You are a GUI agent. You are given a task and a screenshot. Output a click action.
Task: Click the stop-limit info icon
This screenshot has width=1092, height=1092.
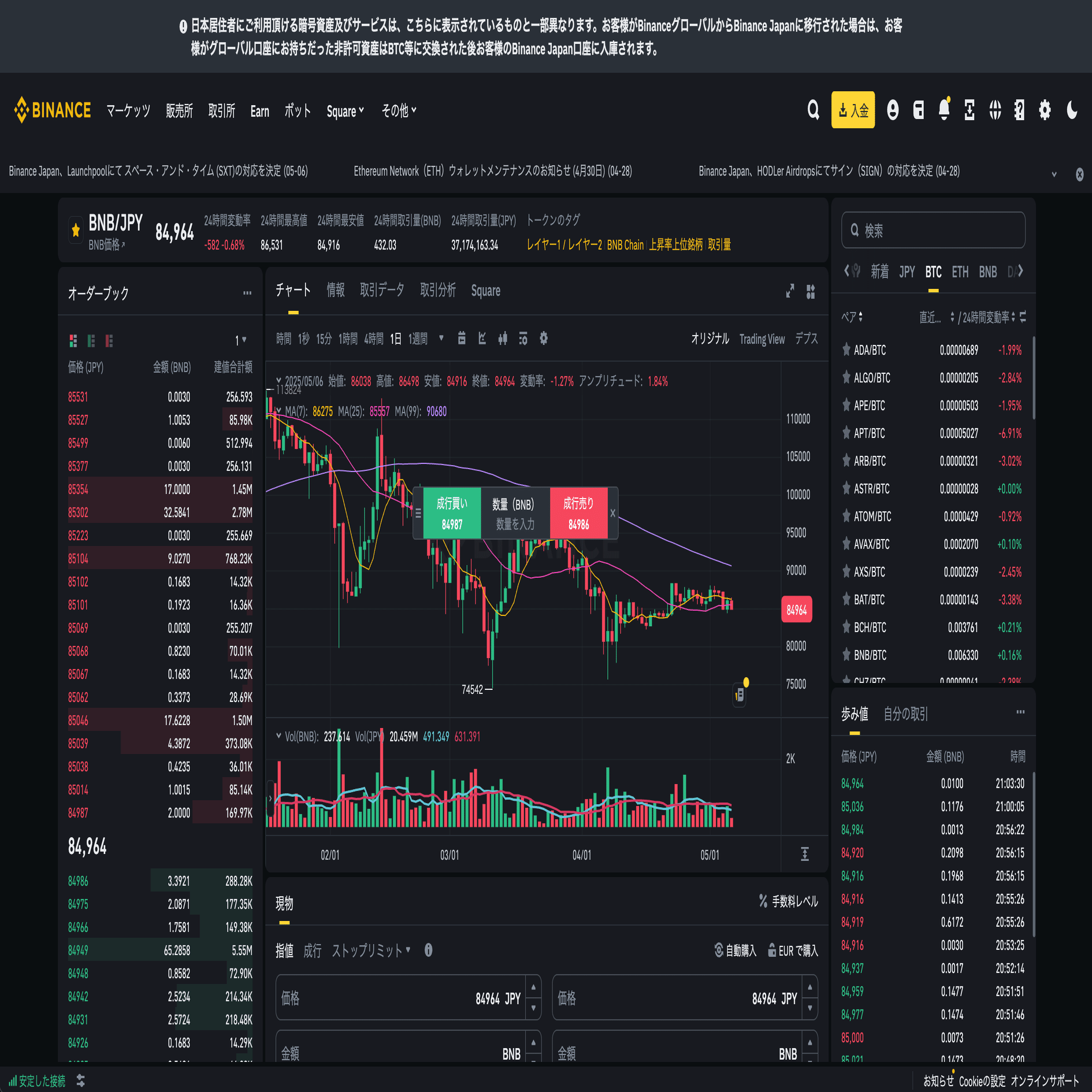[428, 950]
